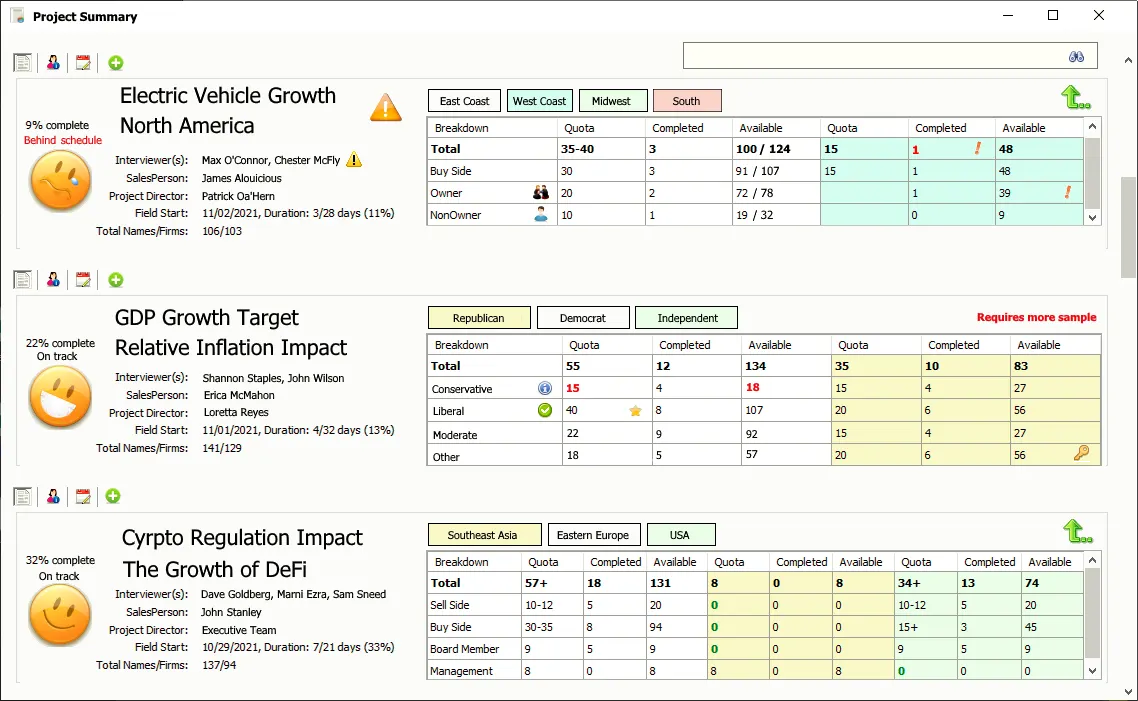Click gold star icon in Liberal row
The image size is (1138, 701).
(x=635, y=411)
